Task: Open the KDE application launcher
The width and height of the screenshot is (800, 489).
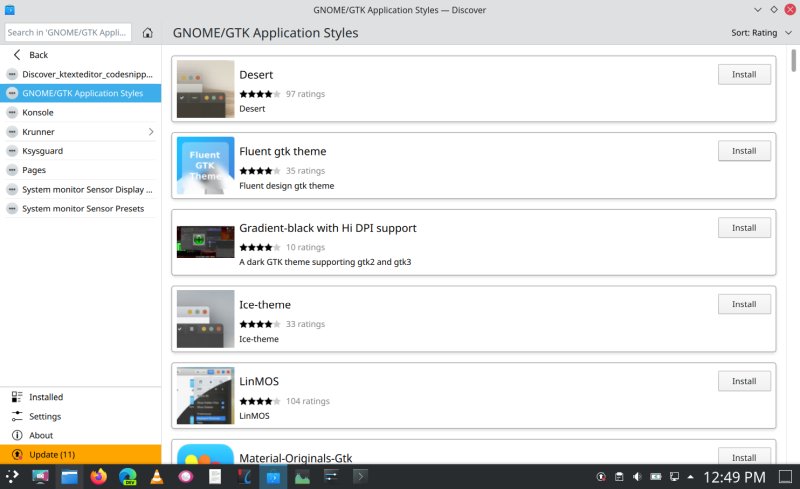Action: [12, 477]
